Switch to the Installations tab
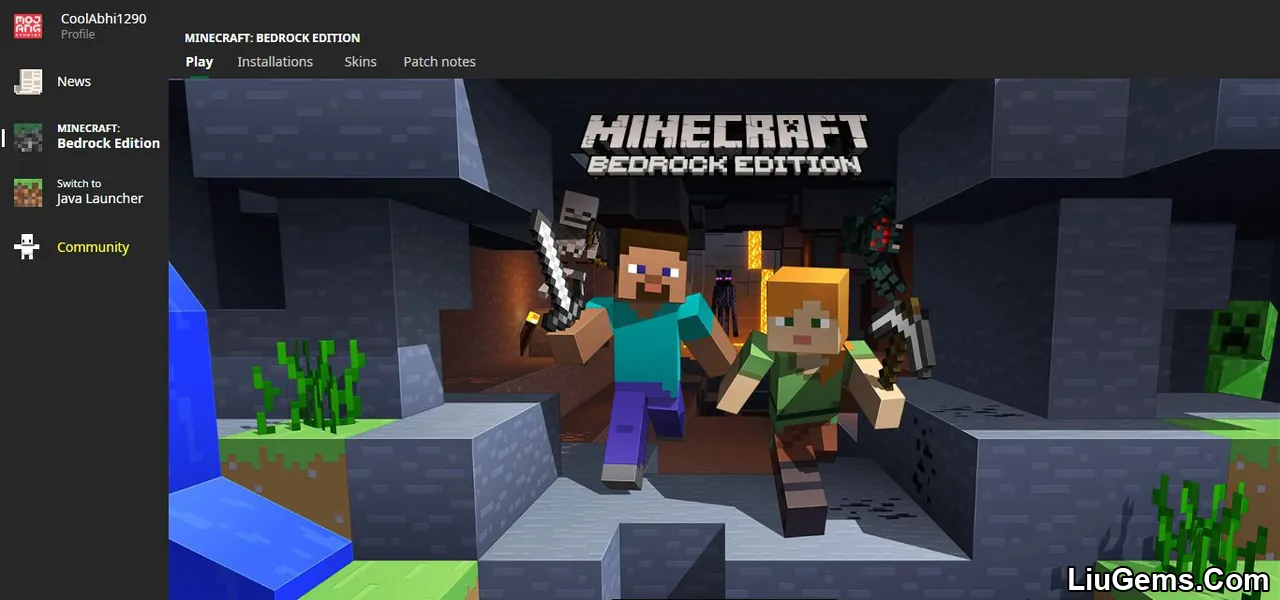Viewport: 1280px width, 600px height. 275,62
